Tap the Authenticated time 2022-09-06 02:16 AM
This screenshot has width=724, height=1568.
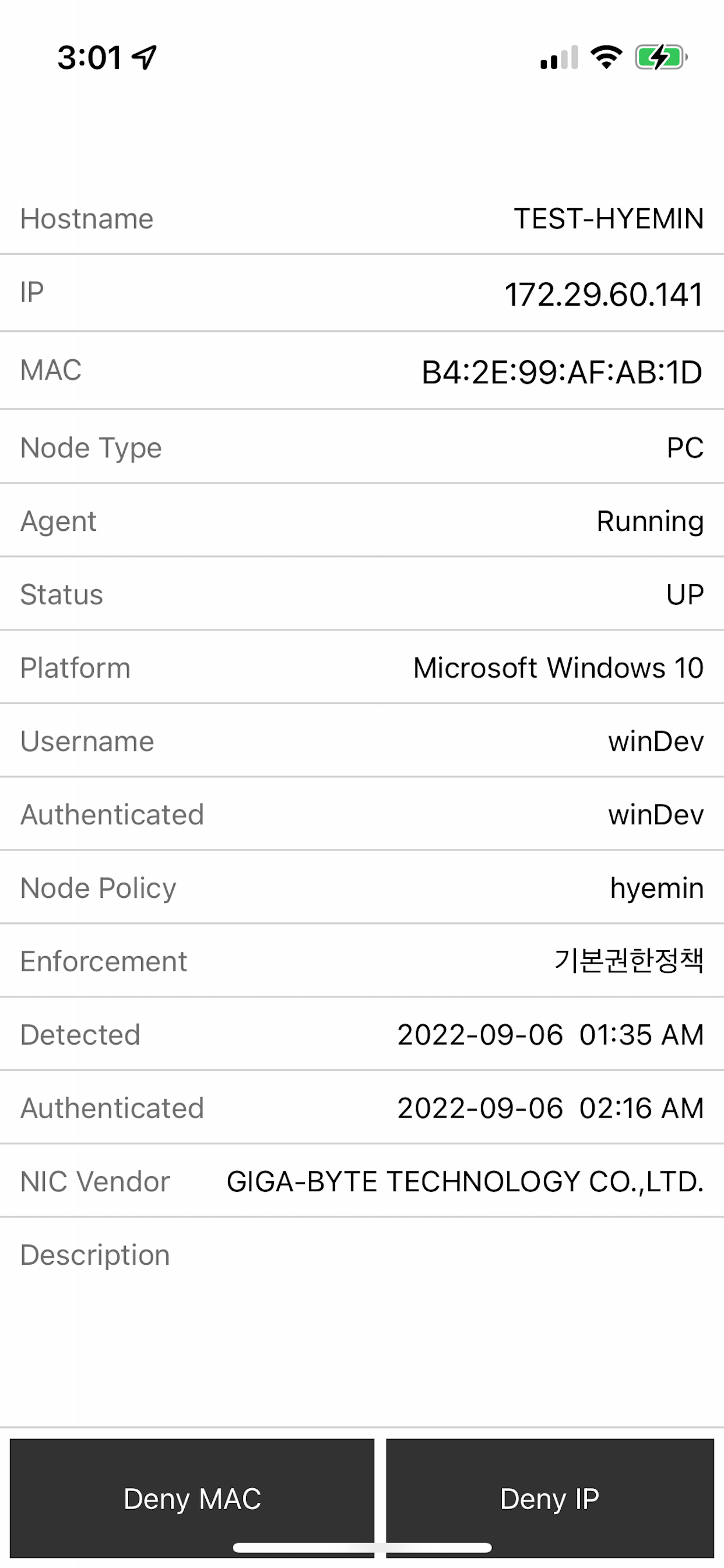pos(551,1108)
